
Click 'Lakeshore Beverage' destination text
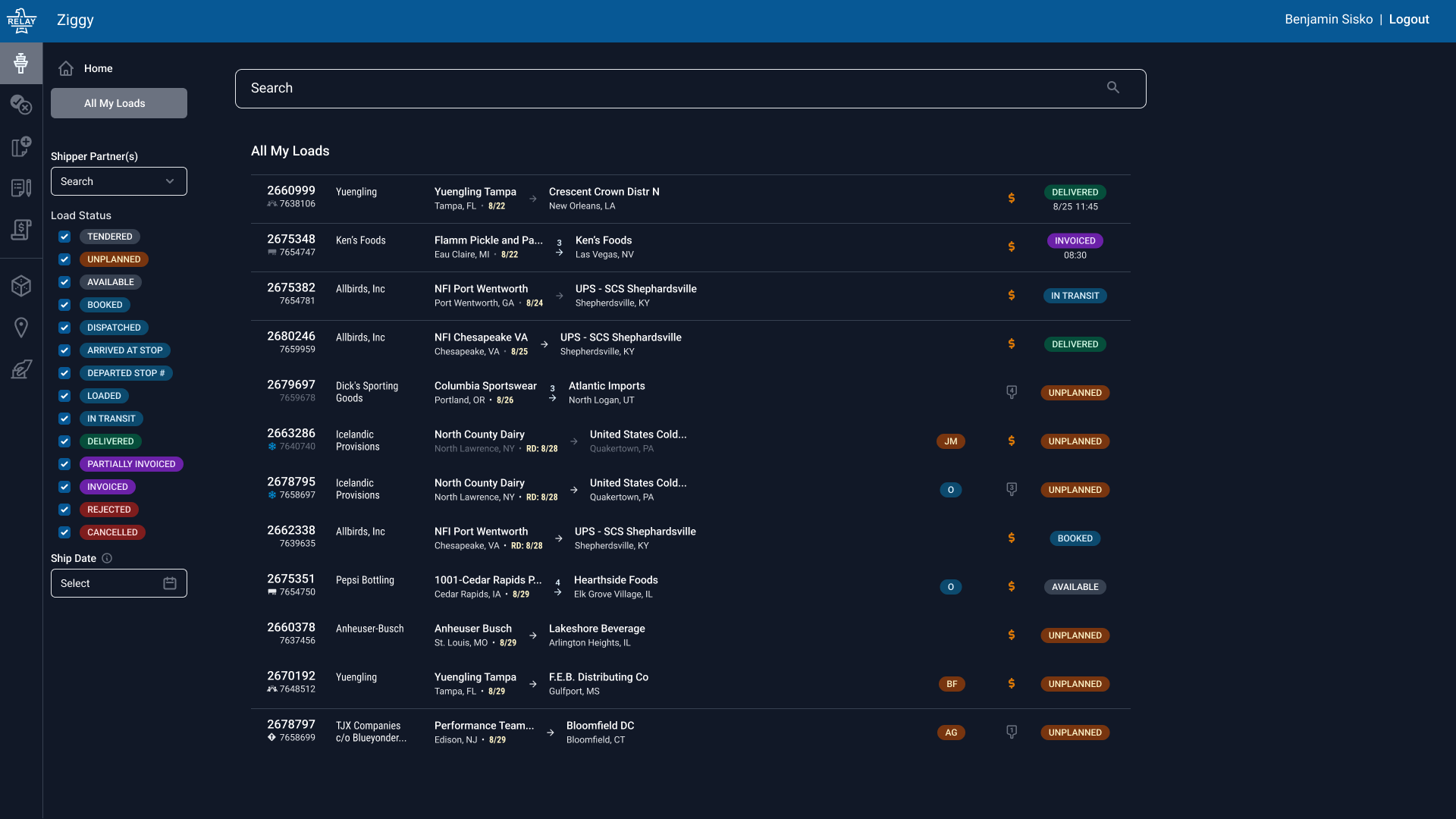(597, 629)
